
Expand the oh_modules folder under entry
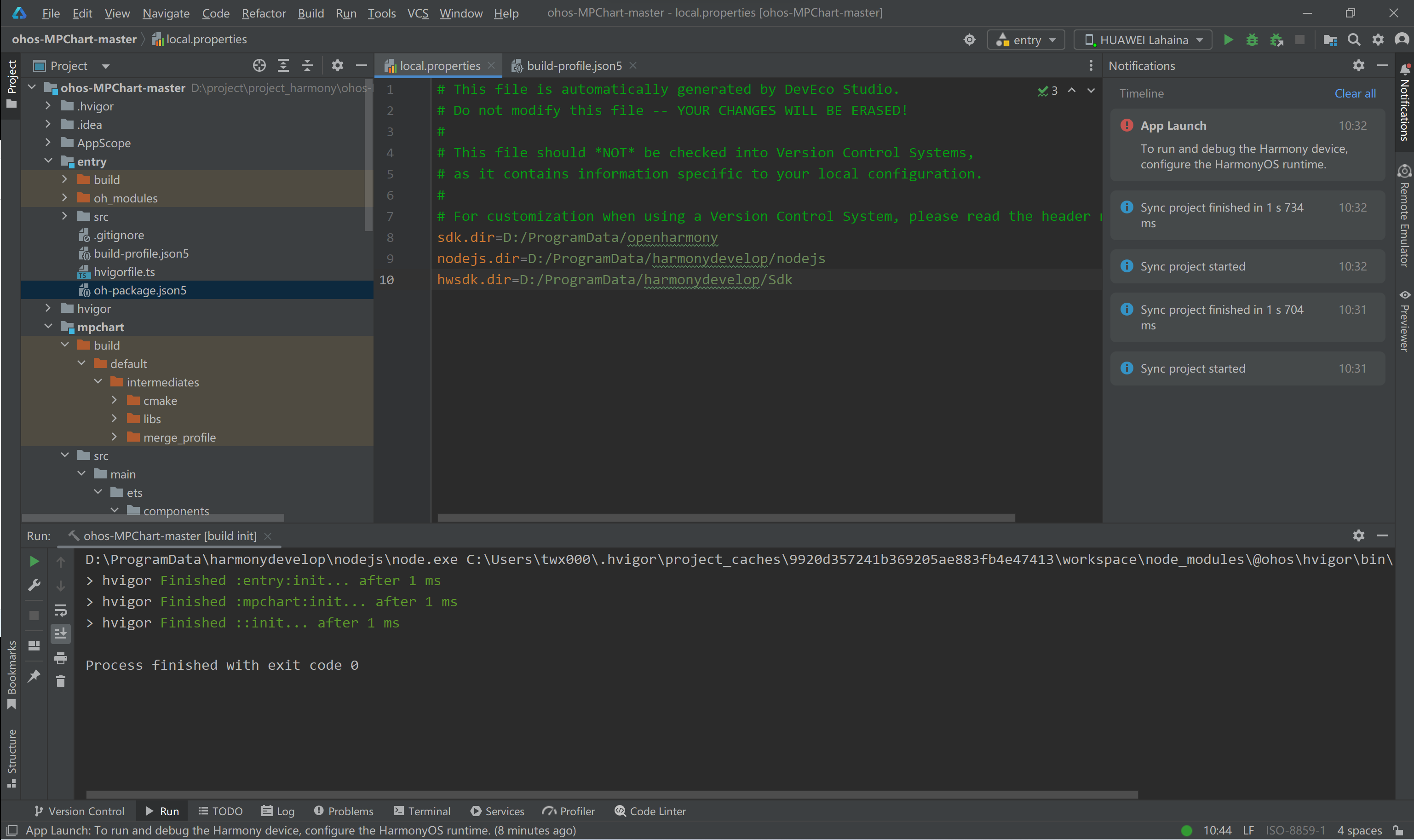(x=64, y=198)
